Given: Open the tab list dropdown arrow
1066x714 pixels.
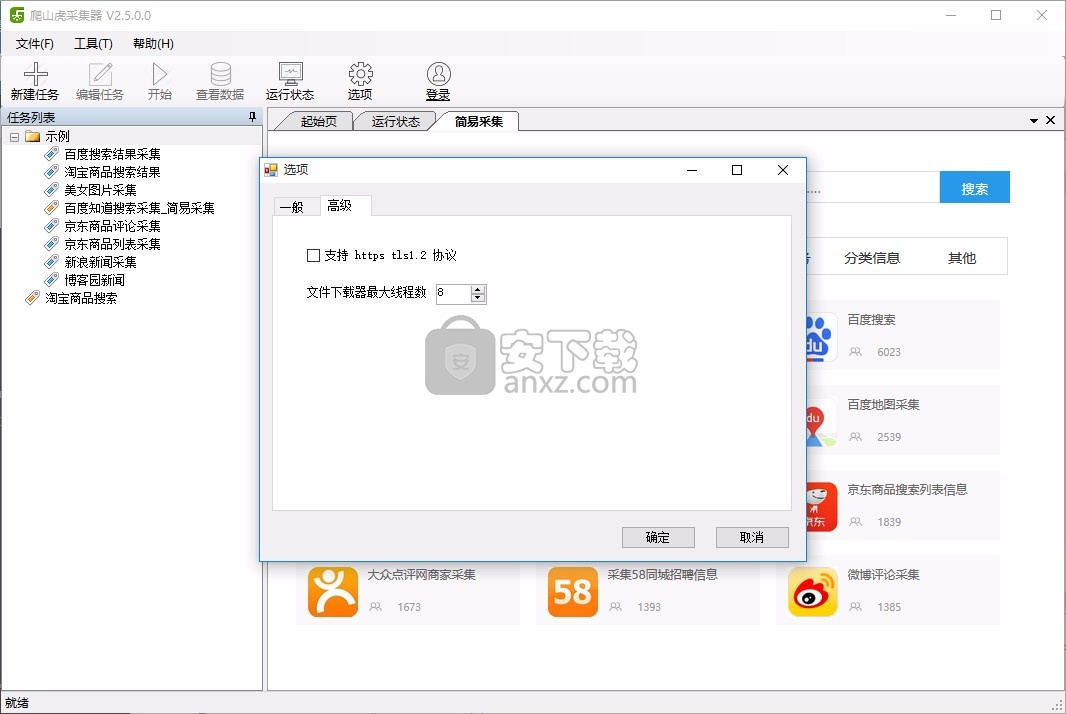Looking at the screenshot, I should (1033, 120).
